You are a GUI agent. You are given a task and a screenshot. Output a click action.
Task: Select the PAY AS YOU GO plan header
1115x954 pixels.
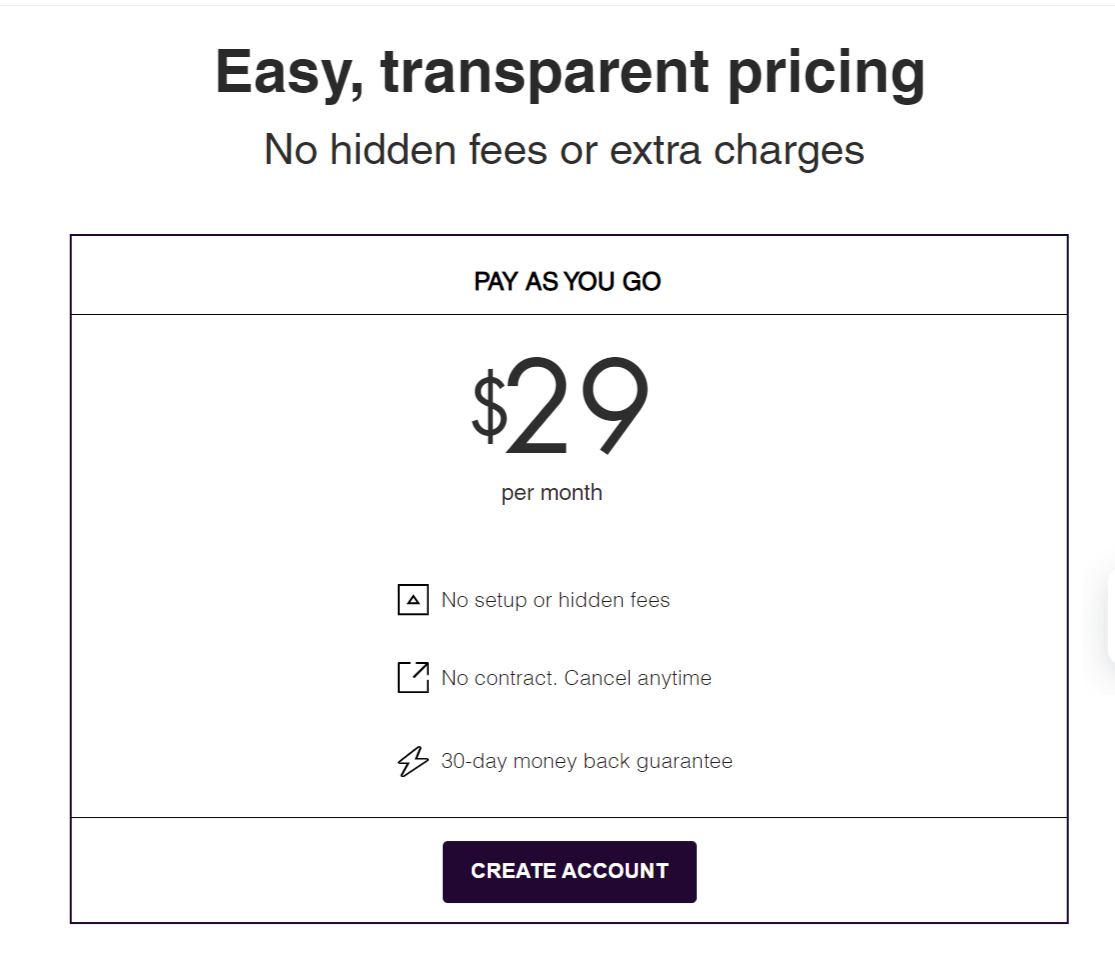(x=567, y=282)
